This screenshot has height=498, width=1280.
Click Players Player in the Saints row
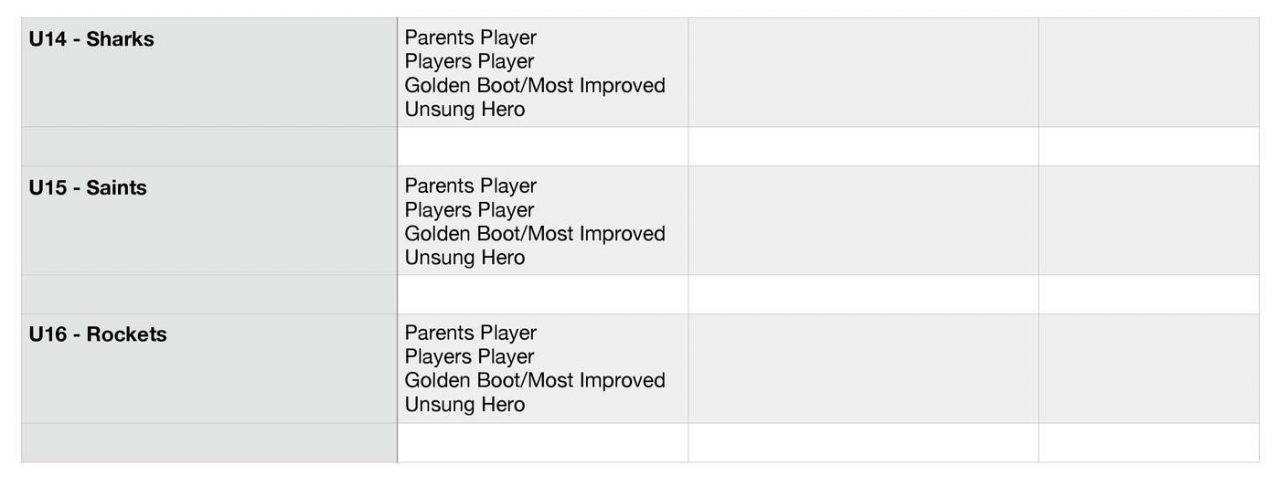pos(469,210)
